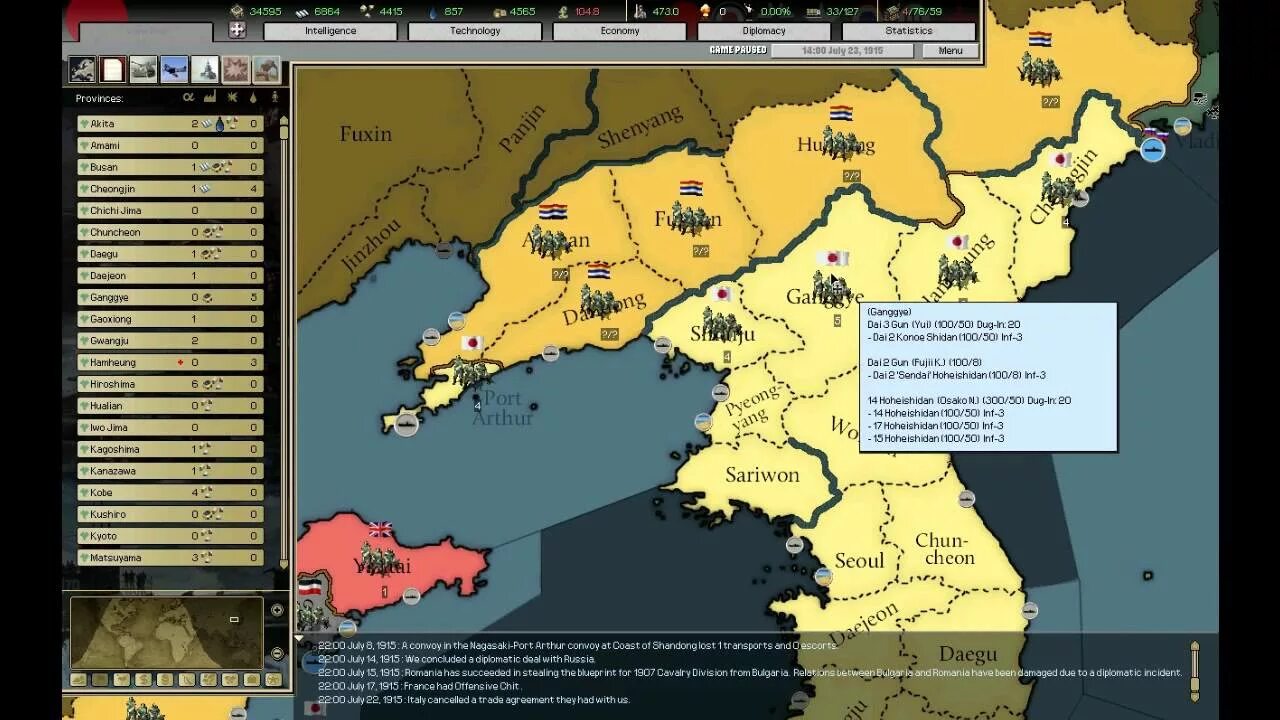Zoom in with minimap plus button

[x=277, y=610]
